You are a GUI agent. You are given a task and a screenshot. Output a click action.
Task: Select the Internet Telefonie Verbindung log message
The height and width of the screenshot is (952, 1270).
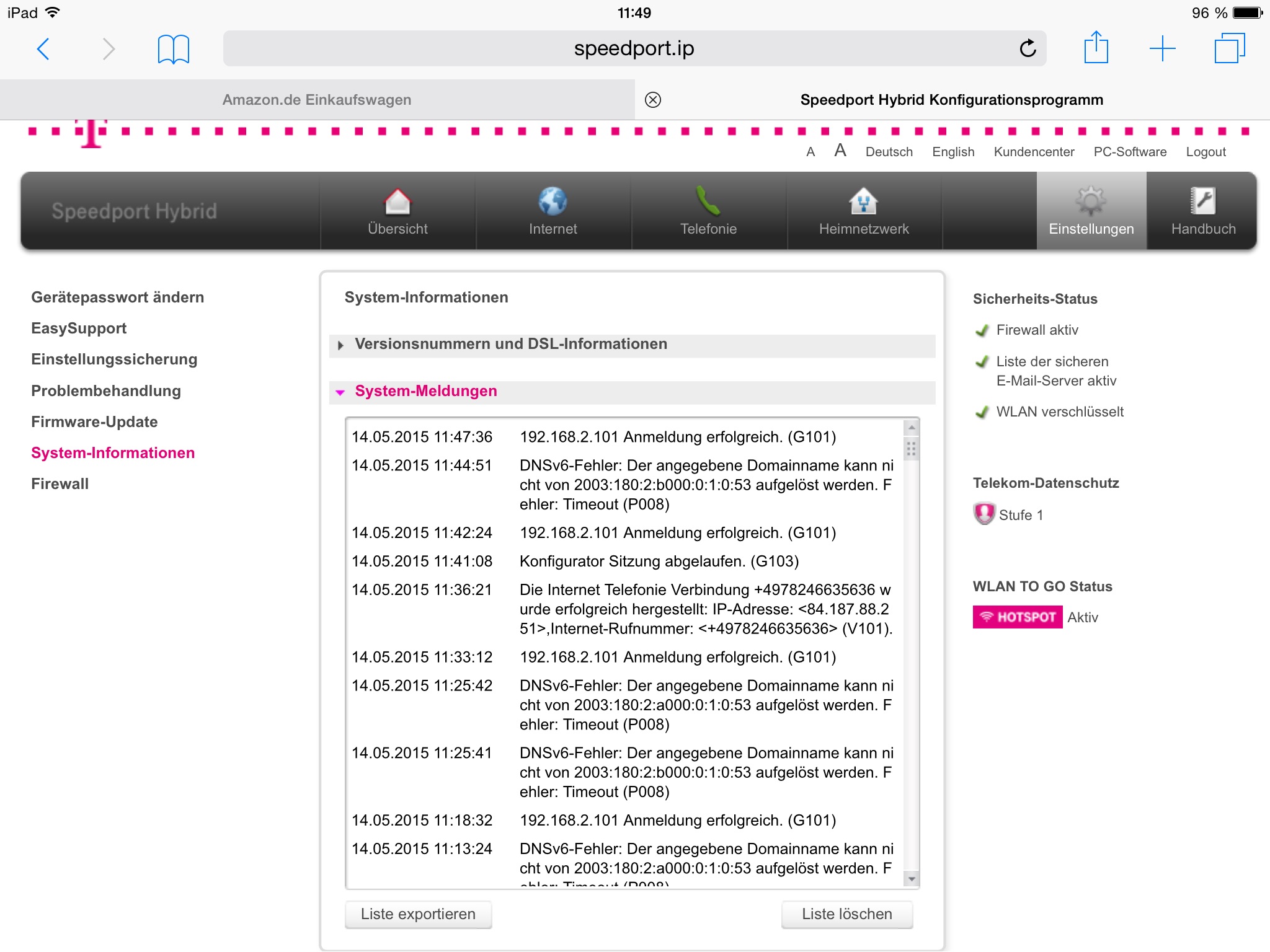tap(706, 609)
